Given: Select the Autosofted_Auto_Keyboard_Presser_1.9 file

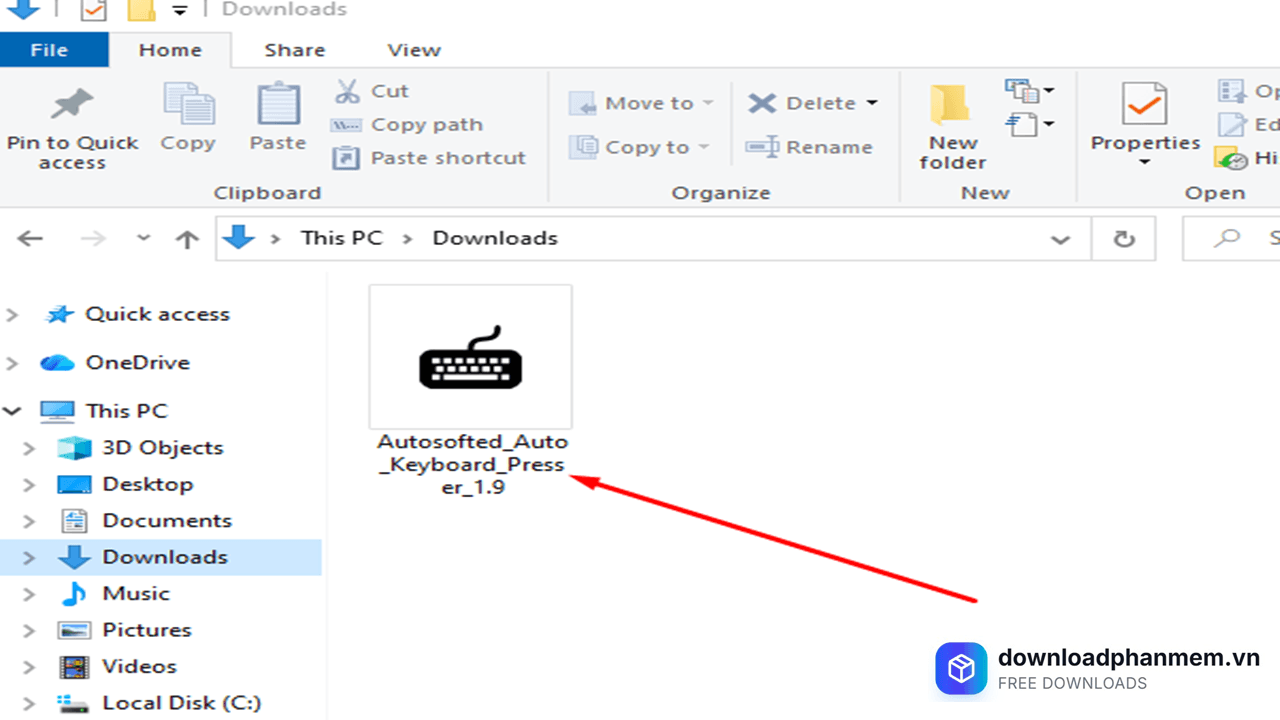Looking at the screenshot, I should 471,392.
